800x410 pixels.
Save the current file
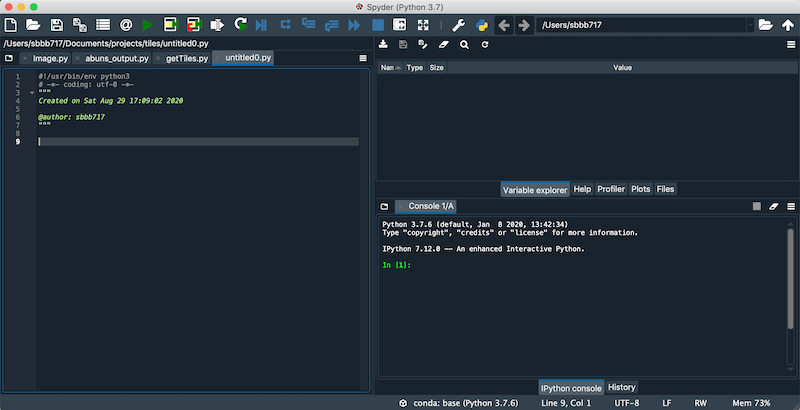(x=57, y=24)
